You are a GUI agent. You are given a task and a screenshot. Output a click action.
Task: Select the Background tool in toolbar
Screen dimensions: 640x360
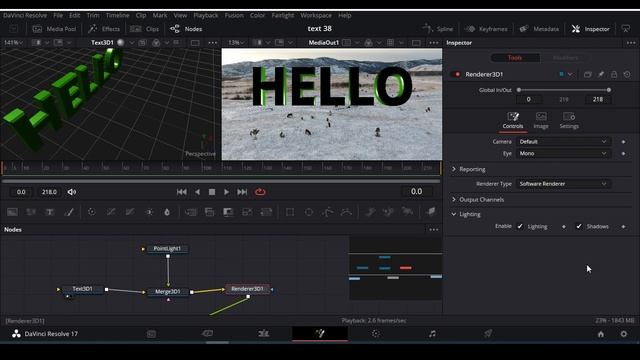(x=12, y=212)
